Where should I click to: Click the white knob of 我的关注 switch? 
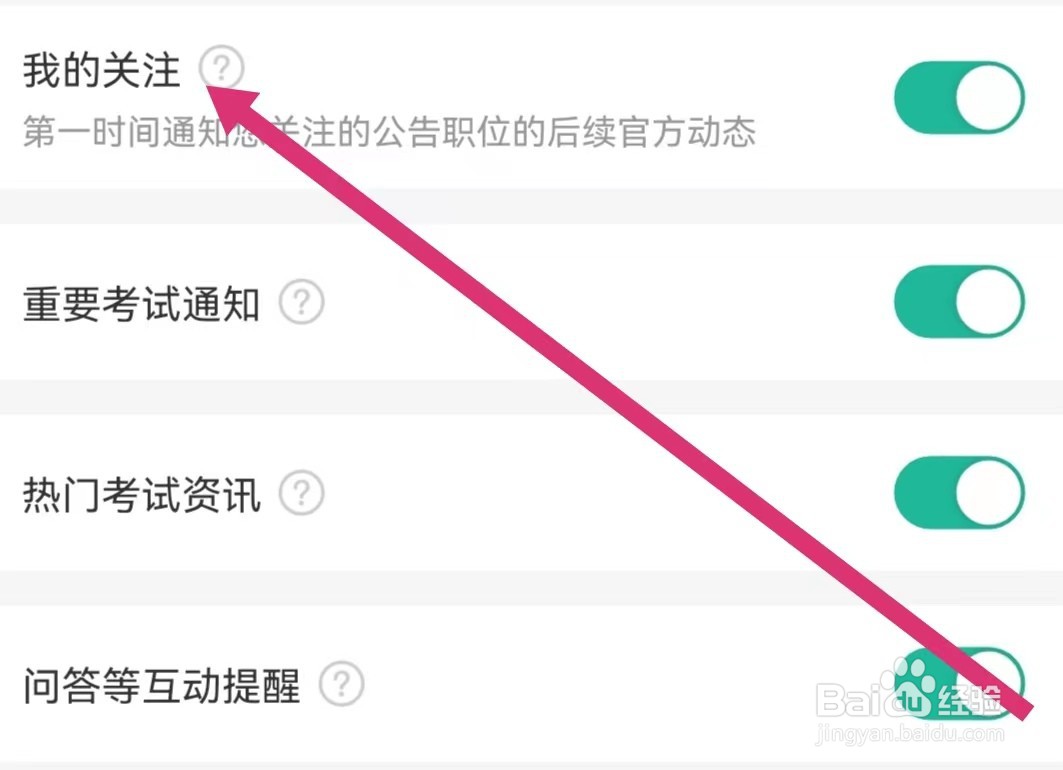(x=989, y=98)
